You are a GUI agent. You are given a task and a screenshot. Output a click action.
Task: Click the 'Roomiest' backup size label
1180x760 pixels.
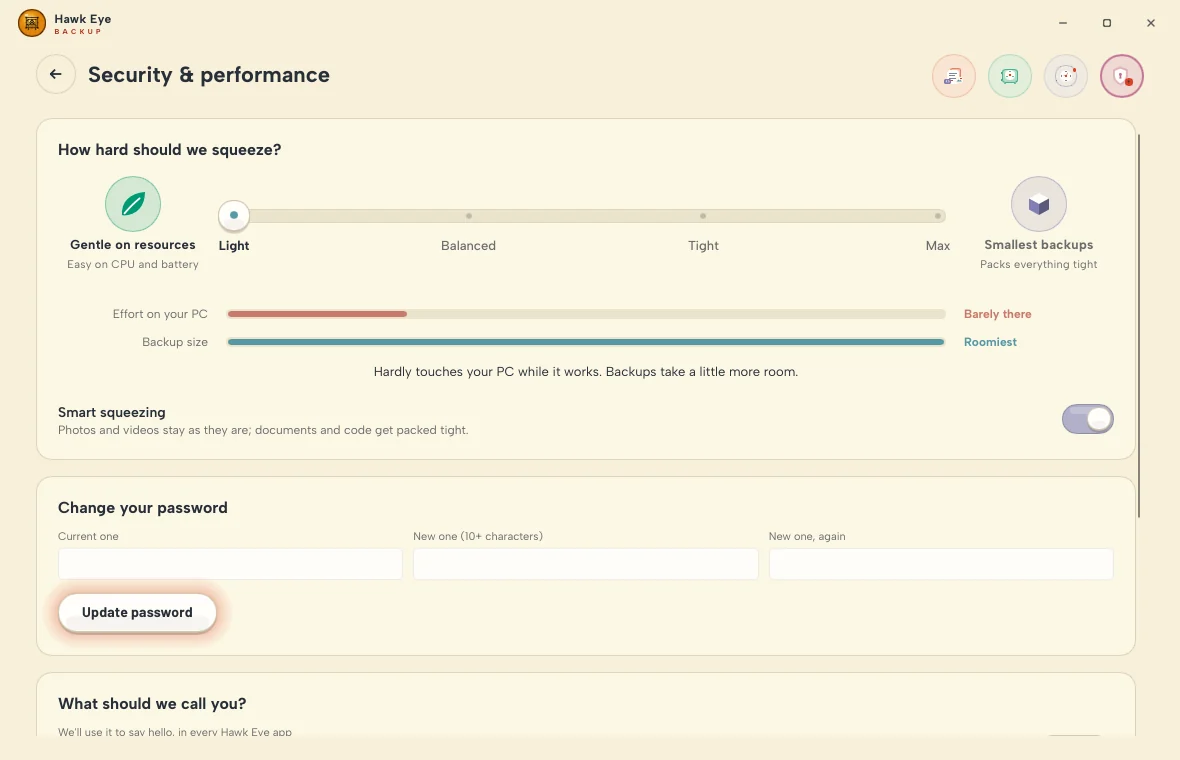[x=990, y=342]
